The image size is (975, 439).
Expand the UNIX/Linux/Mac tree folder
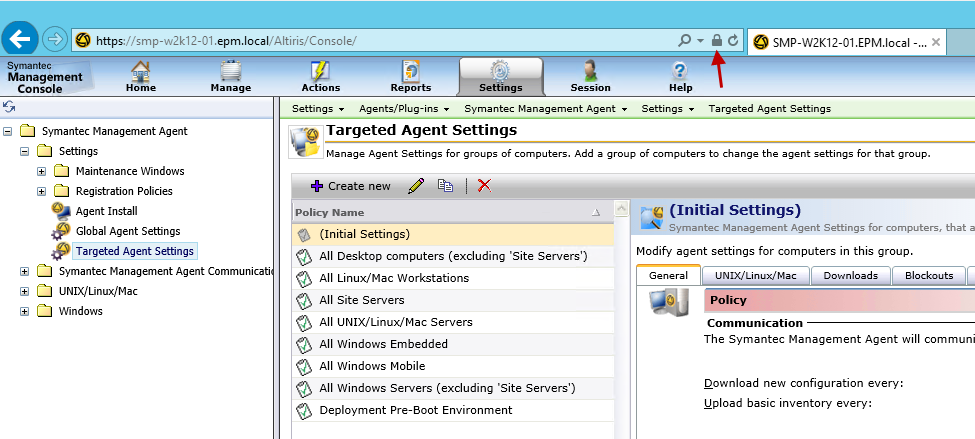coord(24,291)
